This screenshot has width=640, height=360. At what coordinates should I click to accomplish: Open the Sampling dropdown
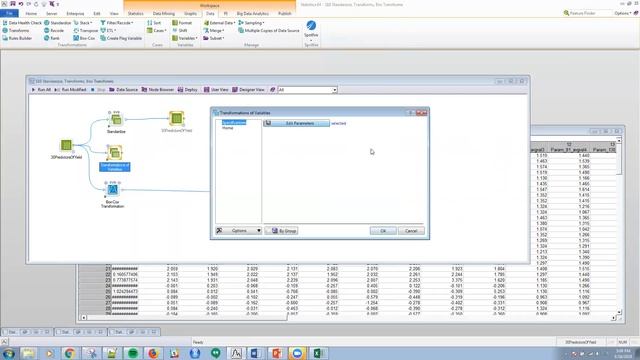click(x=251, y=23)
